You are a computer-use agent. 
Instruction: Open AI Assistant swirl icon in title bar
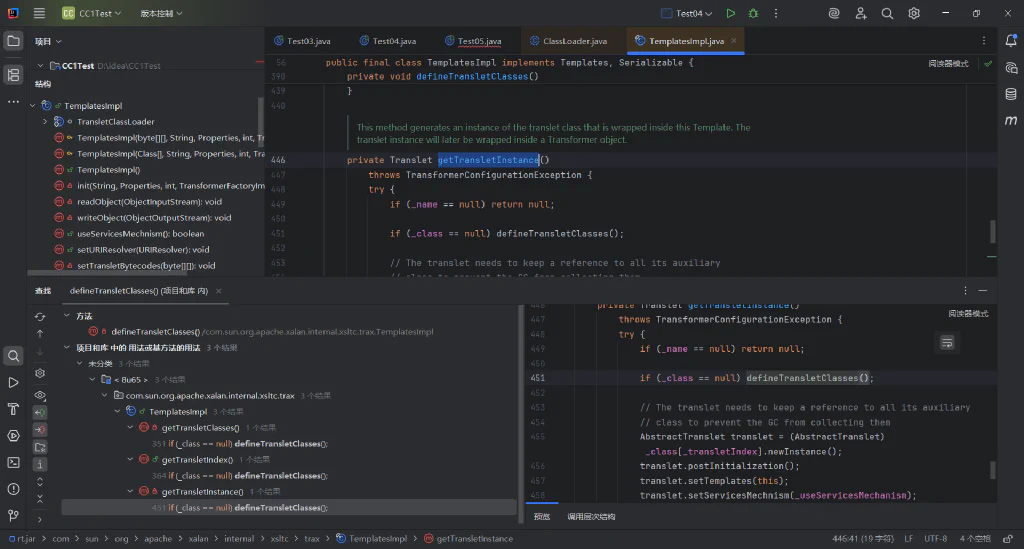click(834, 13)
